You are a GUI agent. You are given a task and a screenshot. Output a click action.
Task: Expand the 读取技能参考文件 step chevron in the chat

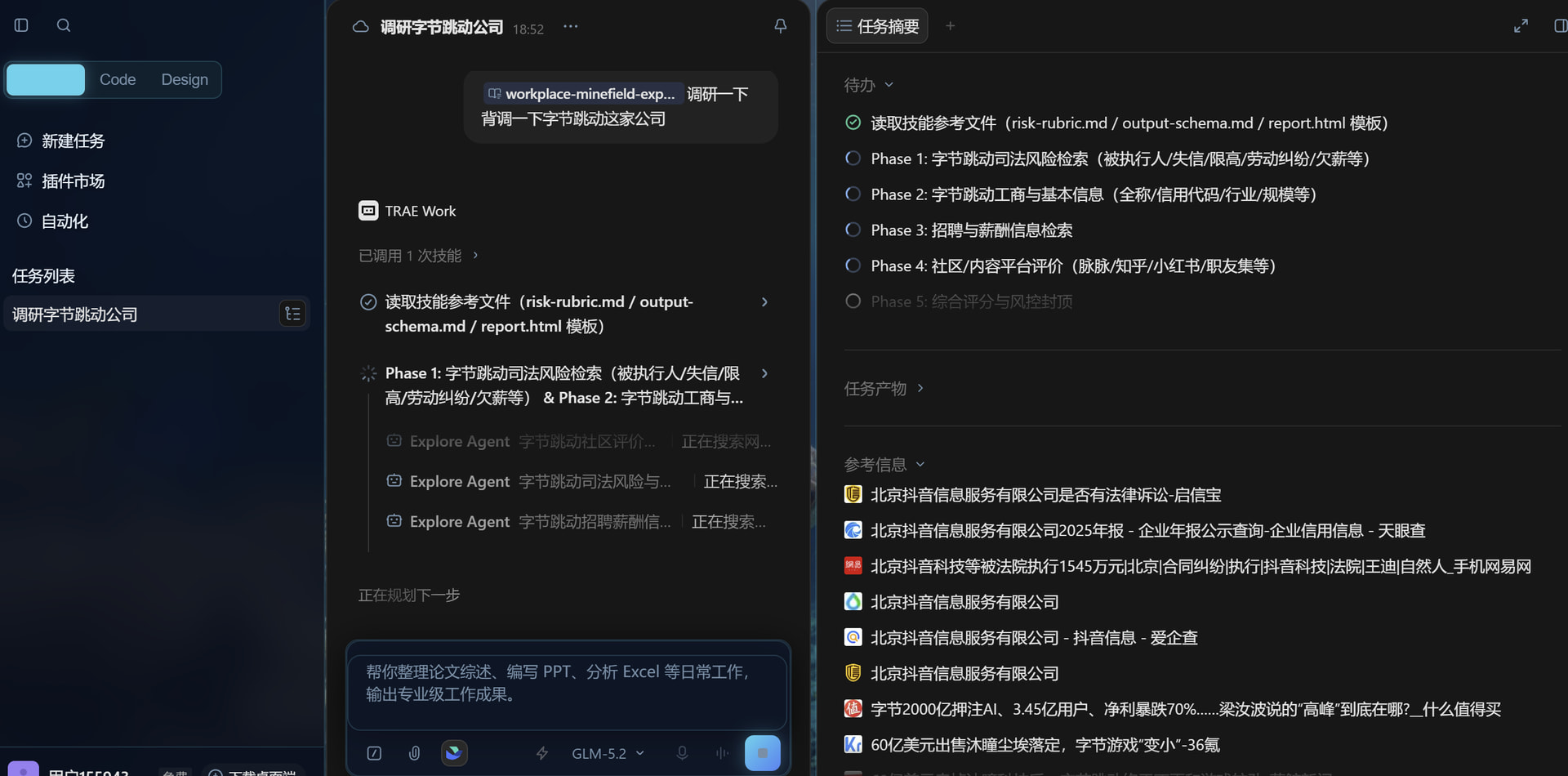[764, 302]
